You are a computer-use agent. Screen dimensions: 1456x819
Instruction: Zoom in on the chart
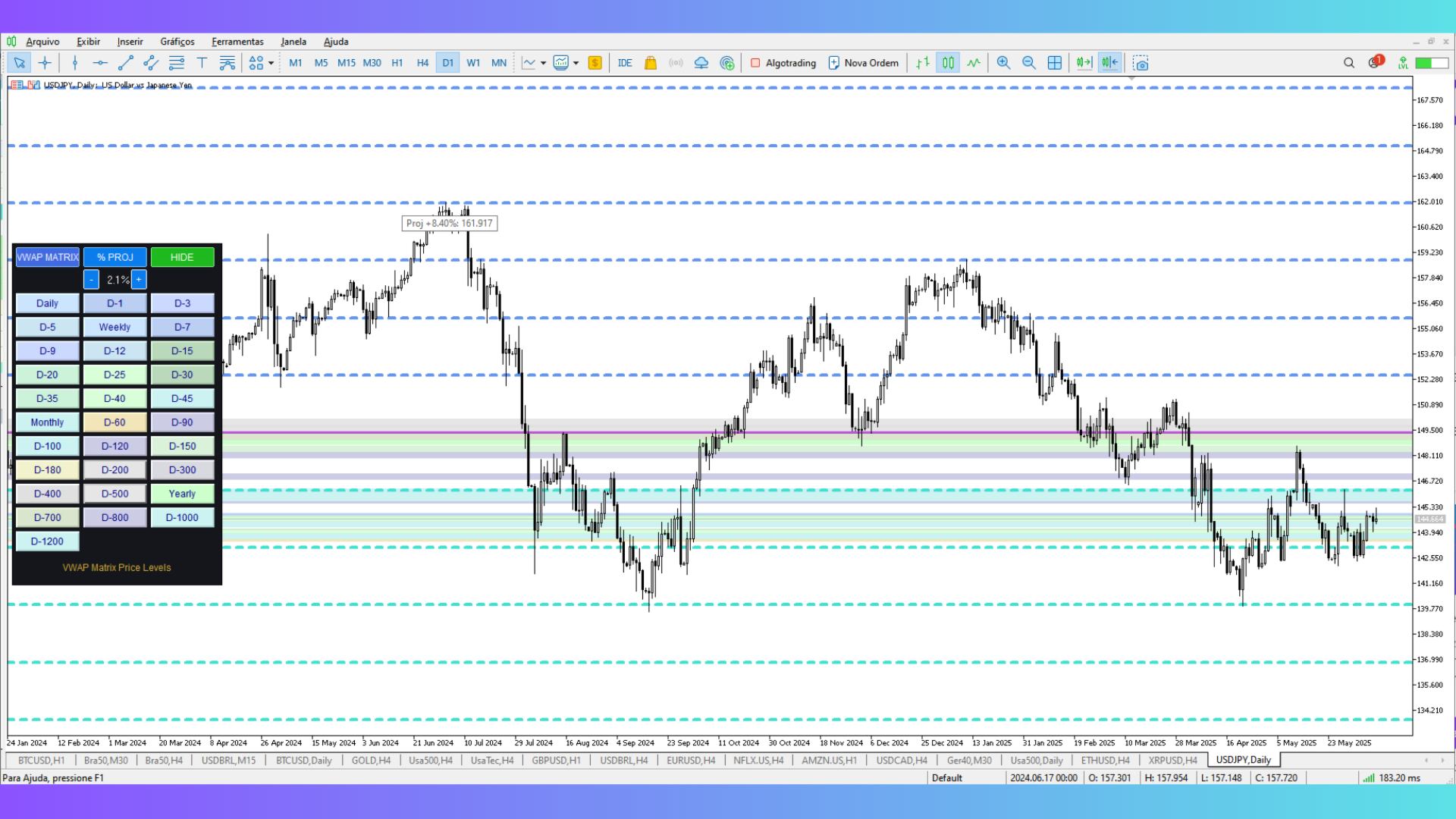[1003, 63]
